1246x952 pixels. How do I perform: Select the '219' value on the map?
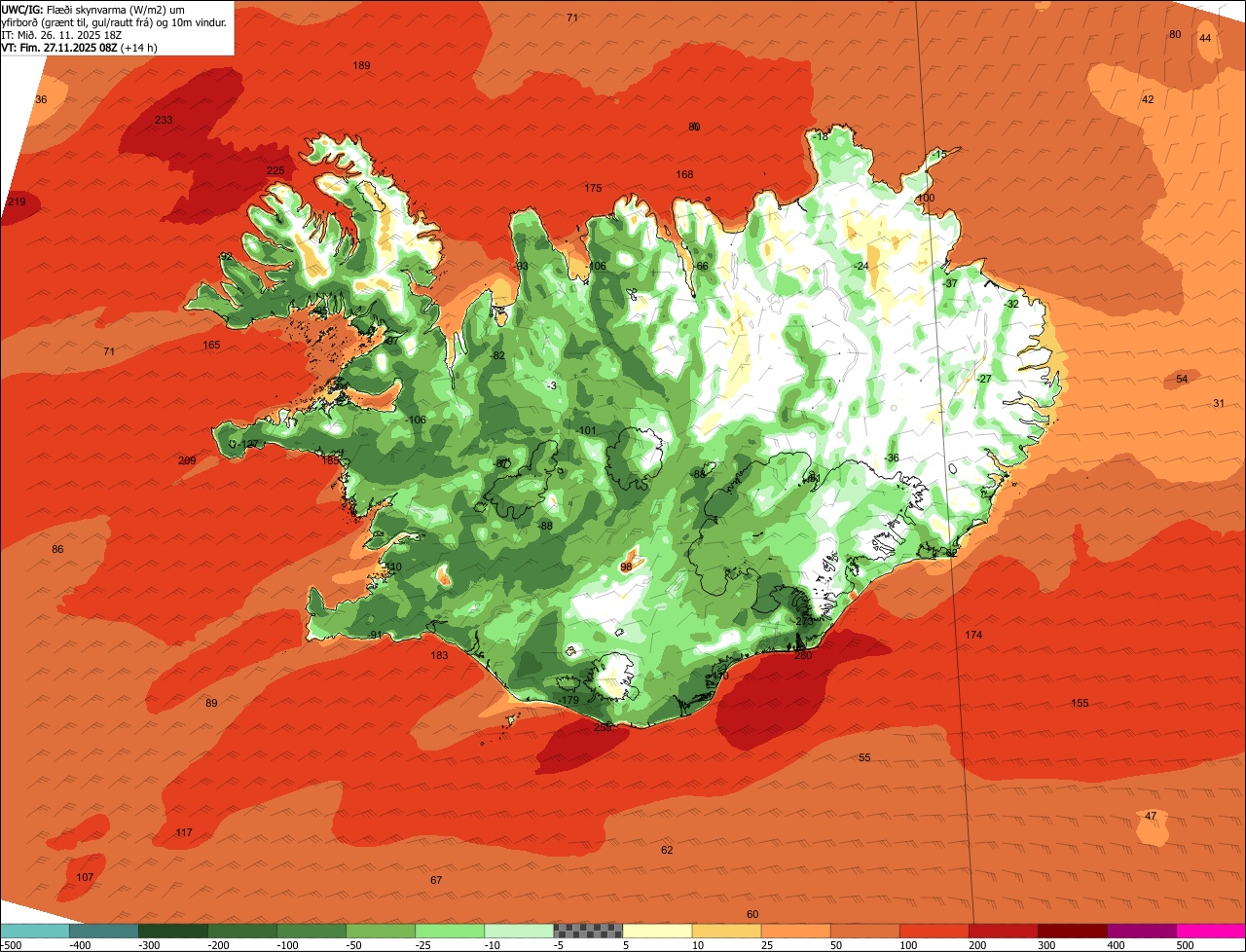(17, 201)
